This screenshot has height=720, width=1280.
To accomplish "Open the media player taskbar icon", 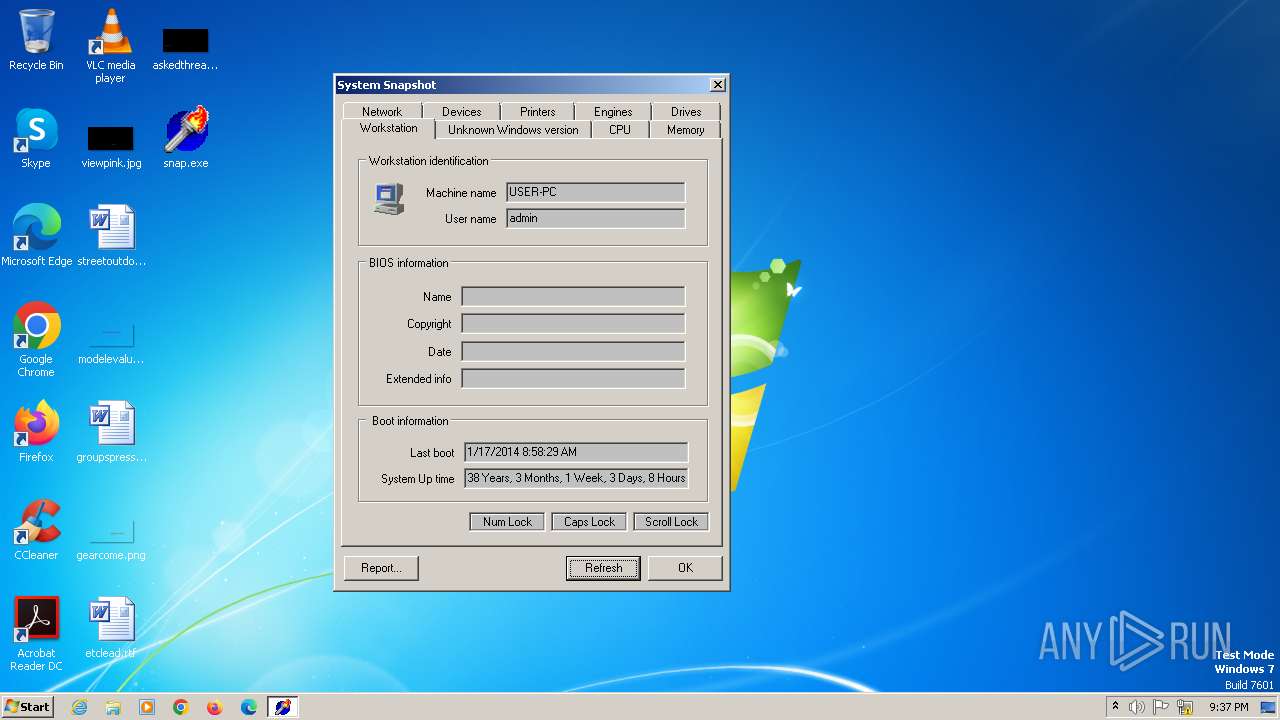I will [147, 707].
